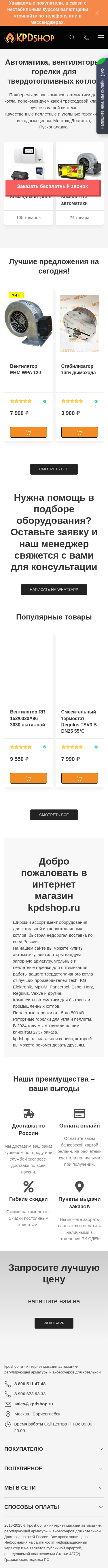Screen dimensions: 108x1568
Task: Add Вентилятор RR 152 to cart
Action: click(x=28, y=778)
